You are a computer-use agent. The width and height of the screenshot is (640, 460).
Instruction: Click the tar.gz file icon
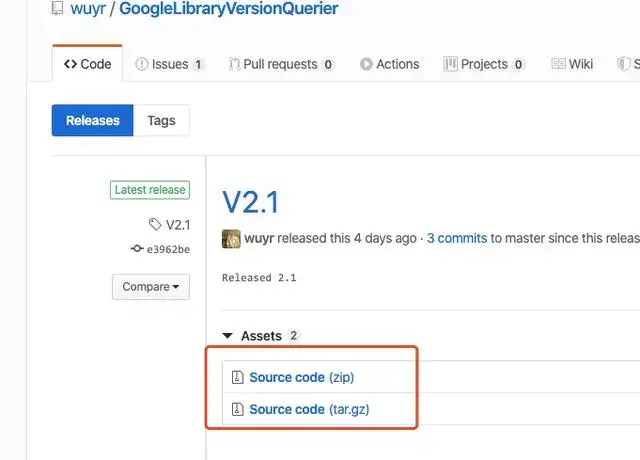click(x=238, y=409)
